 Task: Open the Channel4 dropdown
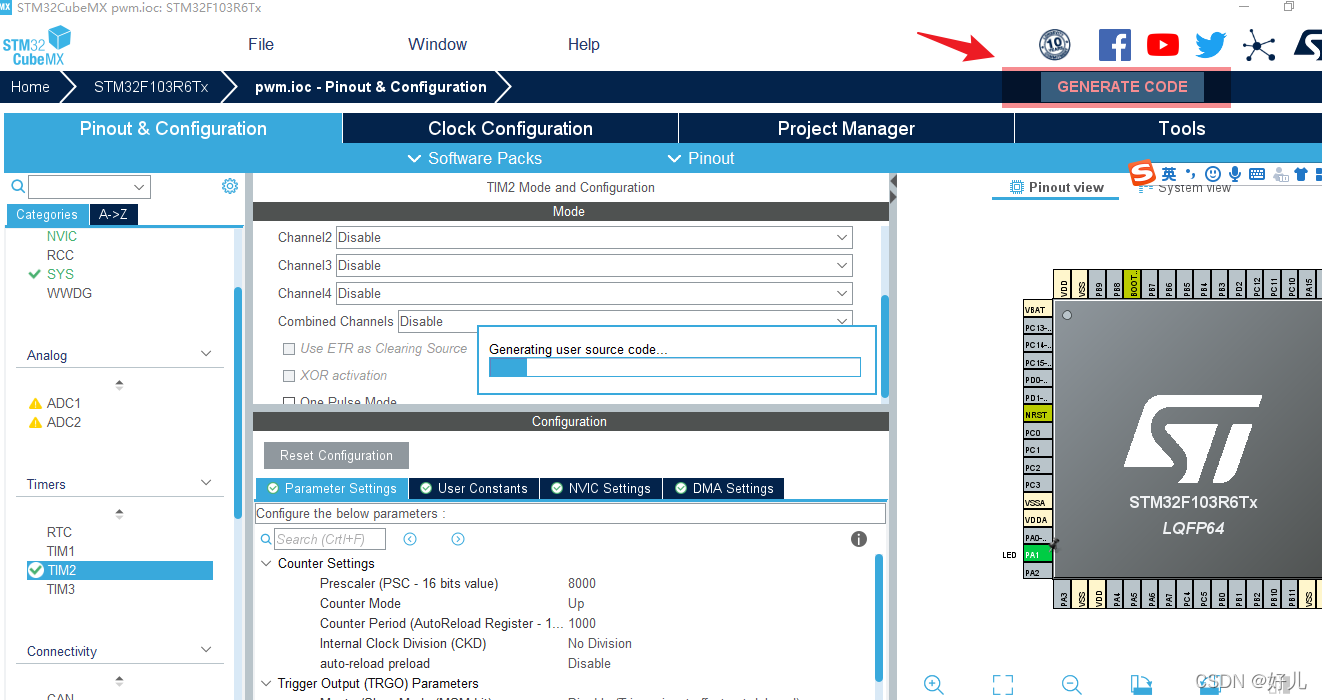tap(594, 293)
